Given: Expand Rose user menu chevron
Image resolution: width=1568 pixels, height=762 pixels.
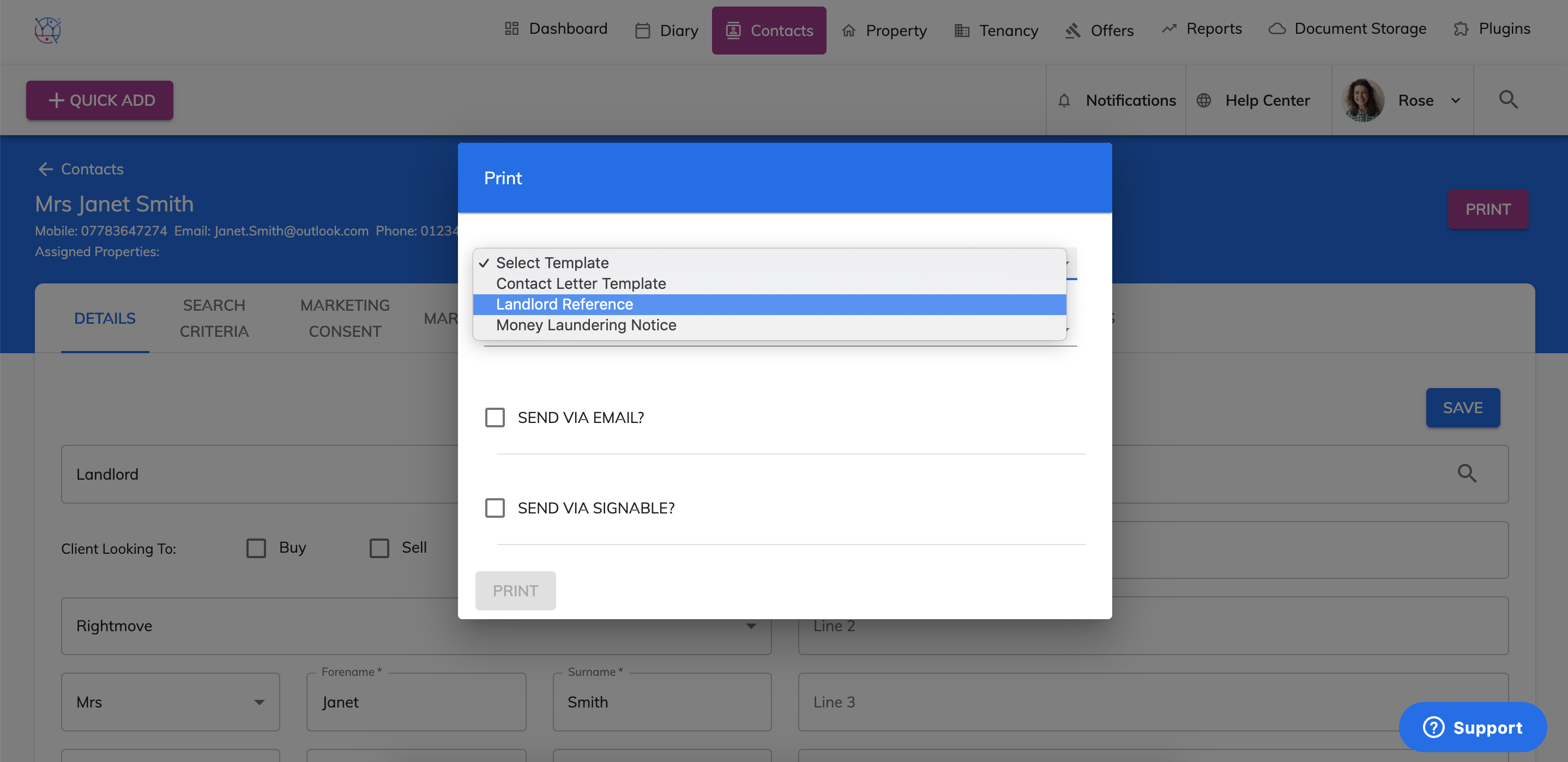Looking at the screenshot, I should 1455,100.
